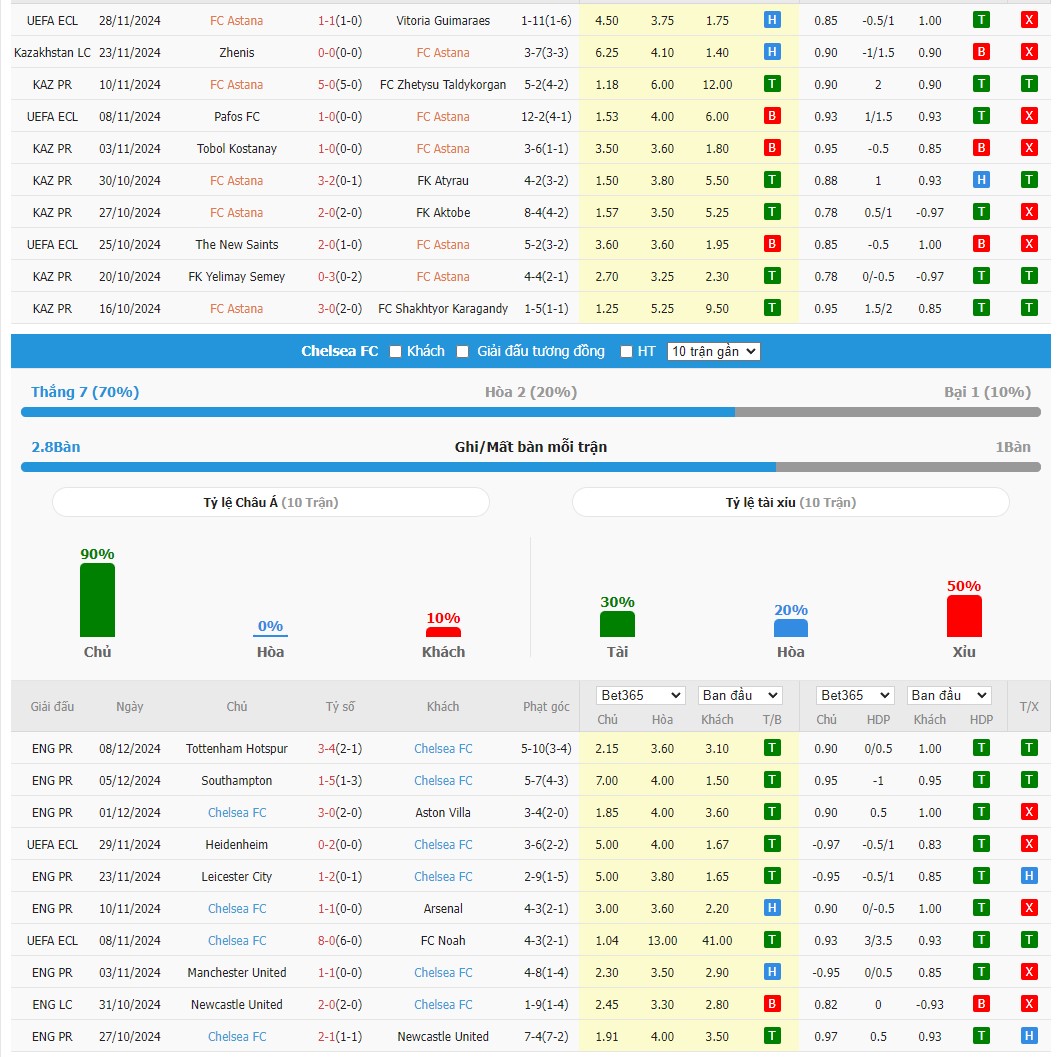Toggle the HT checkbox in the Chelsea FC bar
This screenshot has height=1057, width=1061.
(627, 352)
